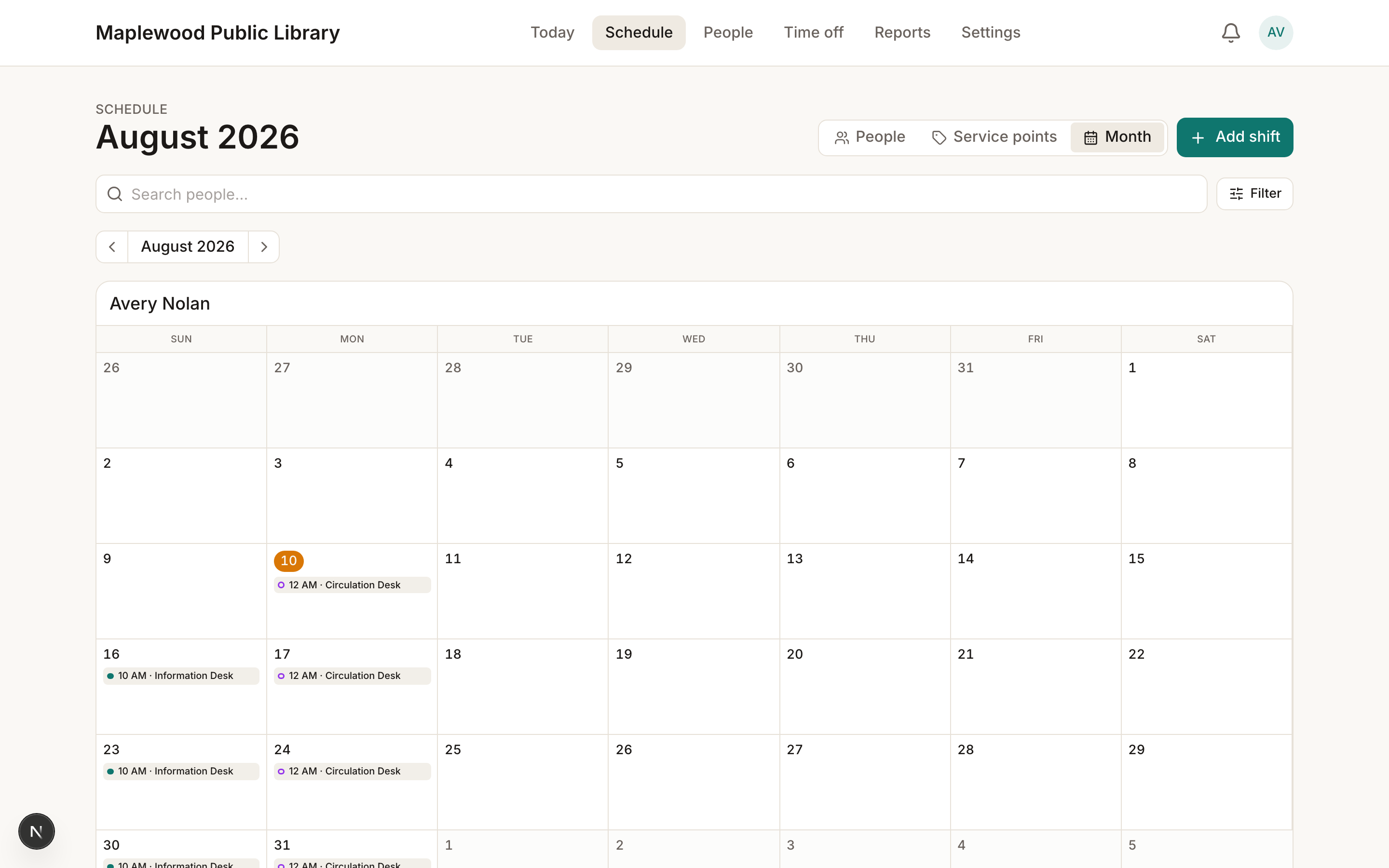1389x868 pixels.
Task: Go to previous month arrow
Action: pyautogui.click(x=112, y=247)
